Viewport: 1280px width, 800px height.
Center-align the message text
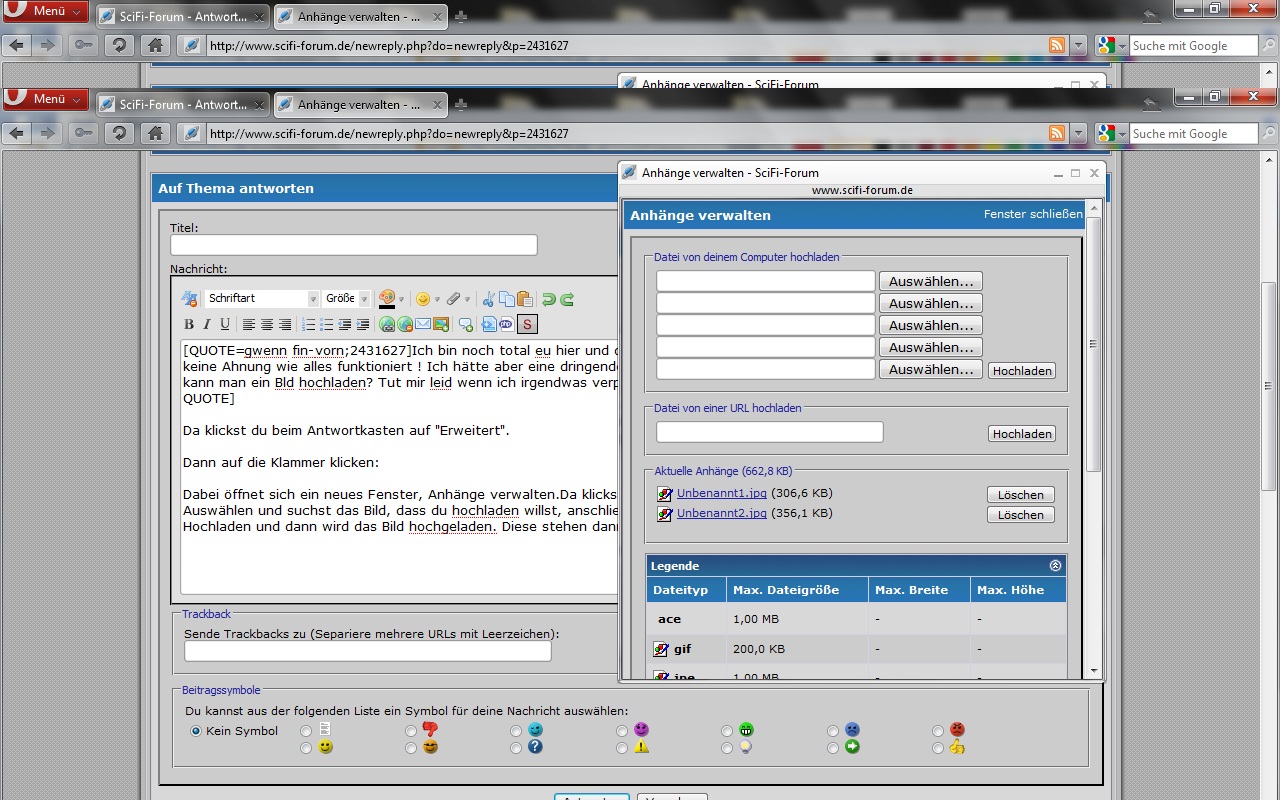pos(267,324)
